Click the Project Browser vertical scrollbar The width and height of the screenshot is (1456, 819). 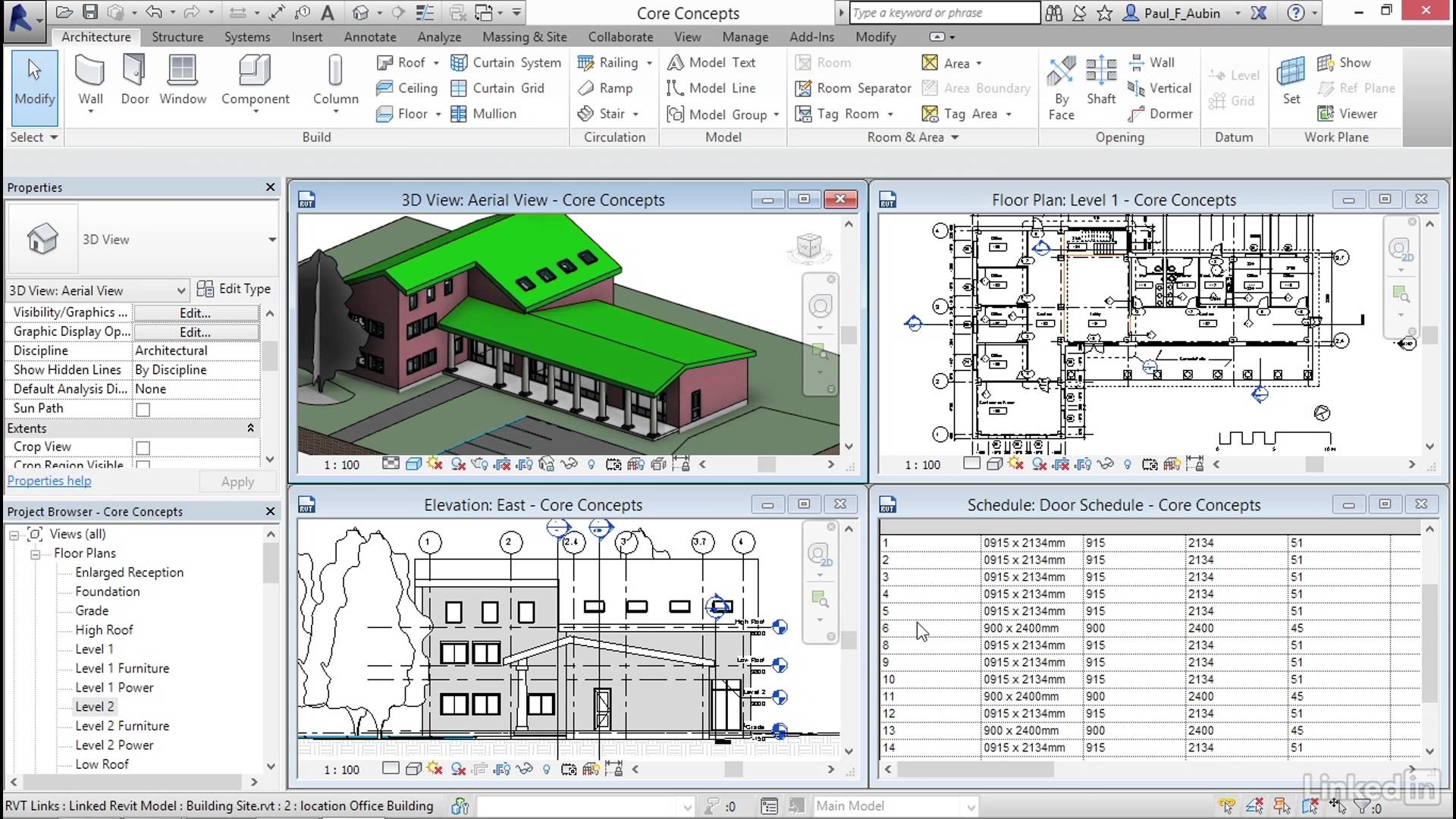pos(271,563)
